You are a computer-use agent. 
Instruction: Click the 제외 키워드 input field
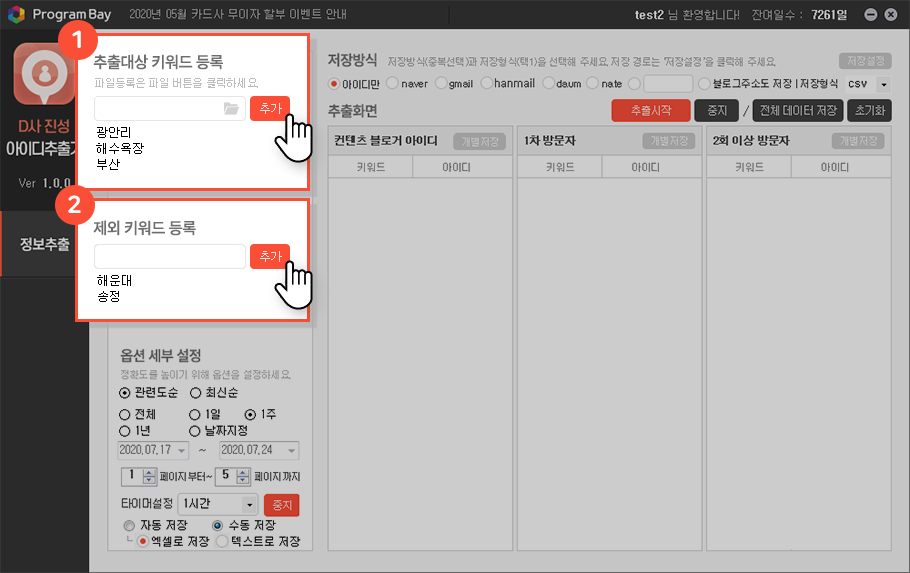pyautogui.click(x=169, y=257)
